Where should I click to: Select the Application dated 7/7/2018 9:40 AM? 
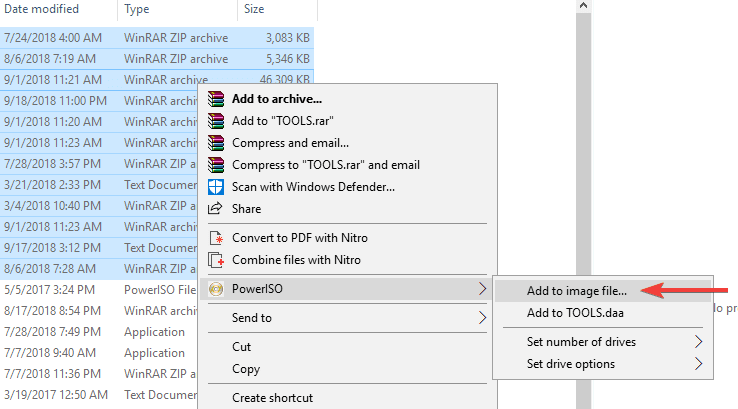pyautogui.click(x=99, y=353)
